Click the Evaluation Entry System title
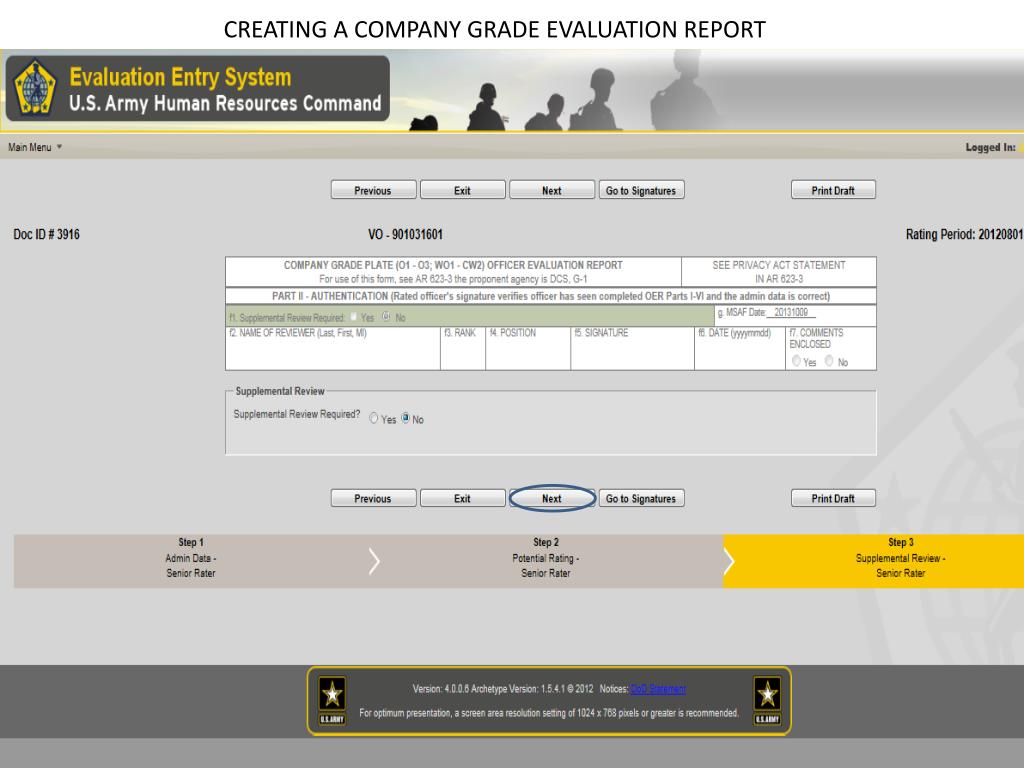Image resolution: width=1024 pixels, height=768 pixels. click(180, 77)
